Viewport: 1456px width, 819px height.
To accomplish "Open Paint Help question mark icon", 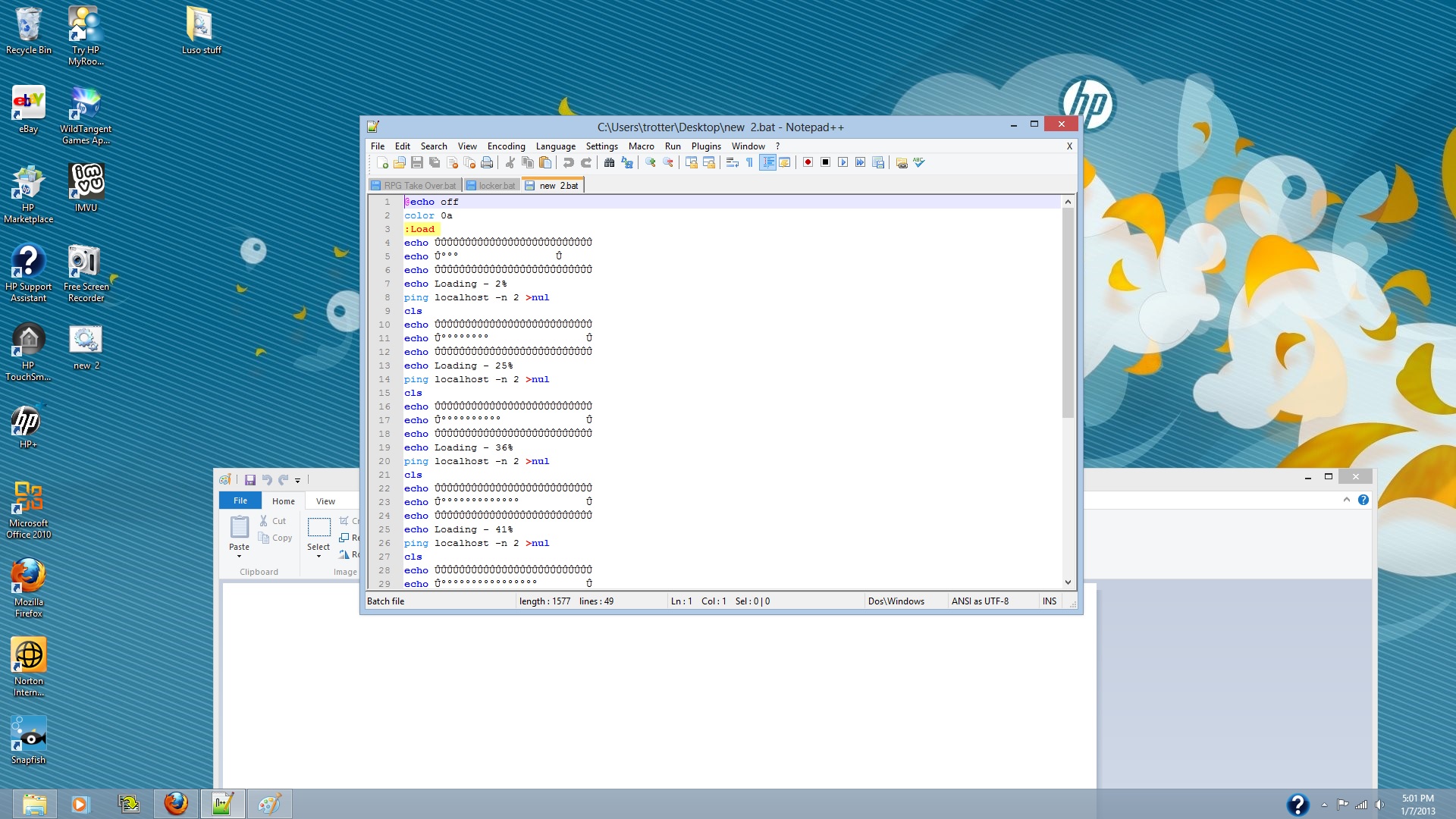I will 1363,500.
